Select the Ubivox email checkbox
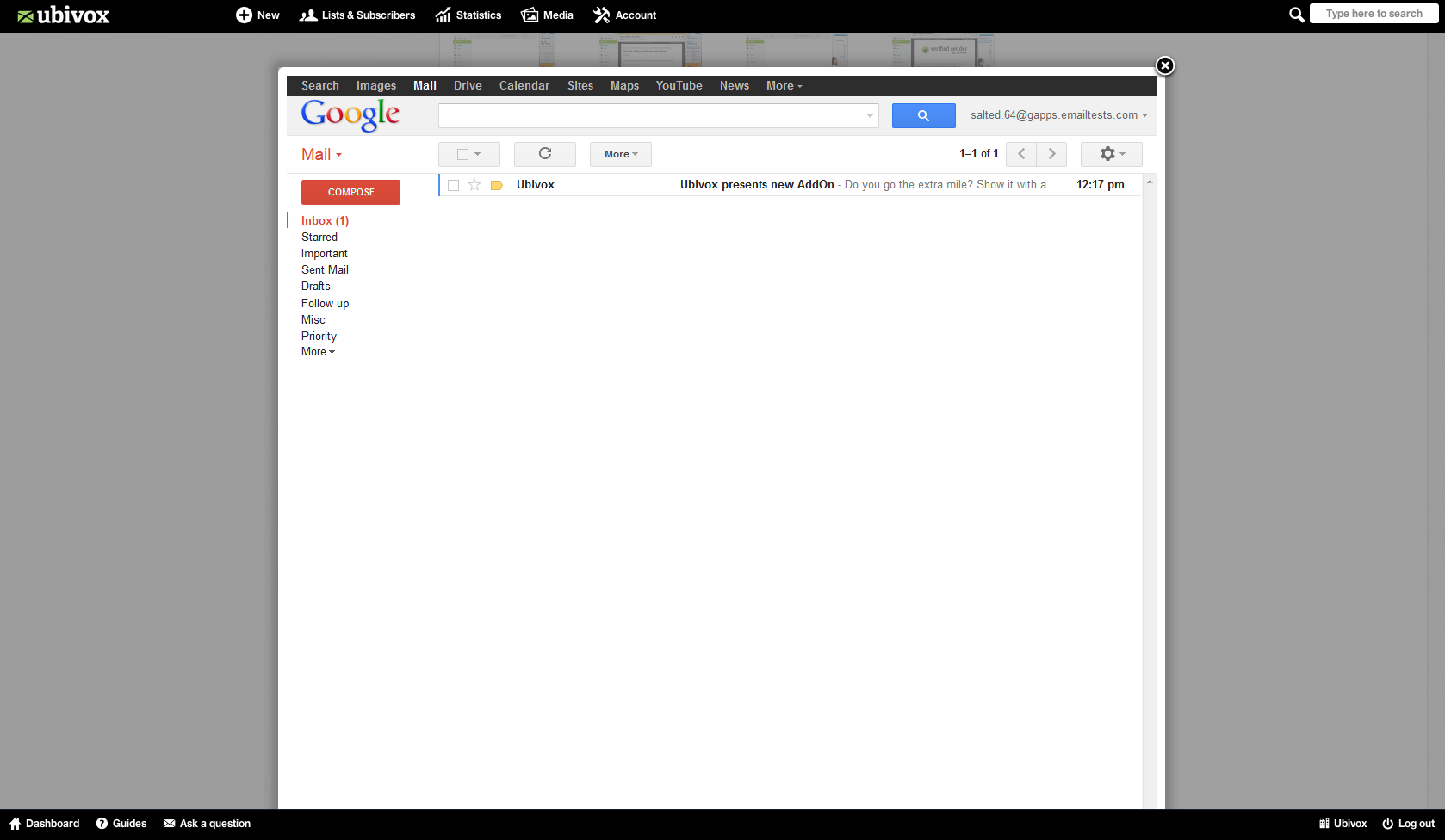This screenshot has height=840, width=1445. point(453,185)
